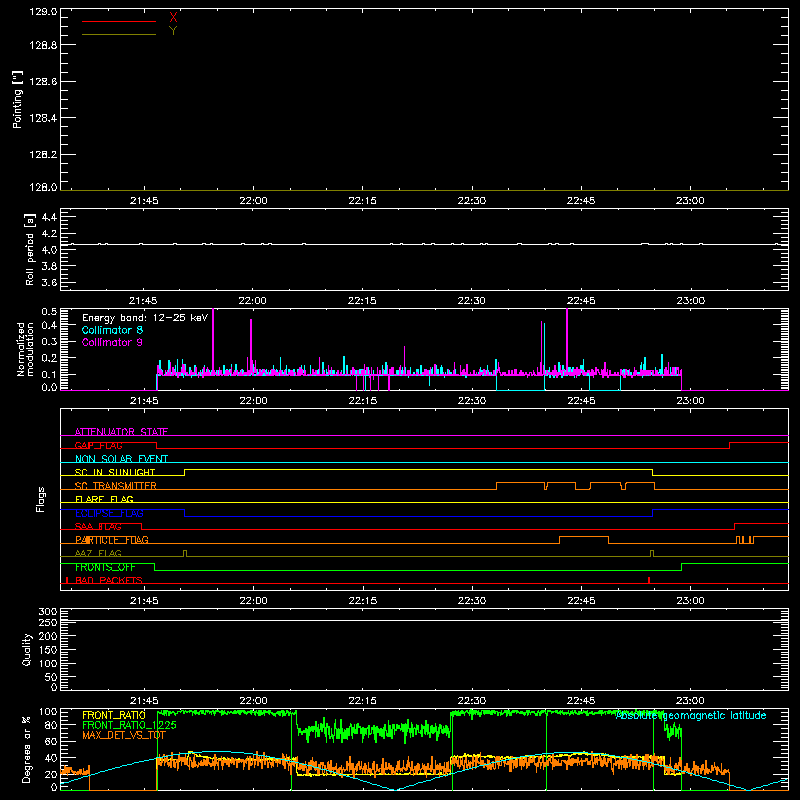Click the 'Flags' axis title
This screenshot has height=800, width=800.
click(x=40, y=499)
